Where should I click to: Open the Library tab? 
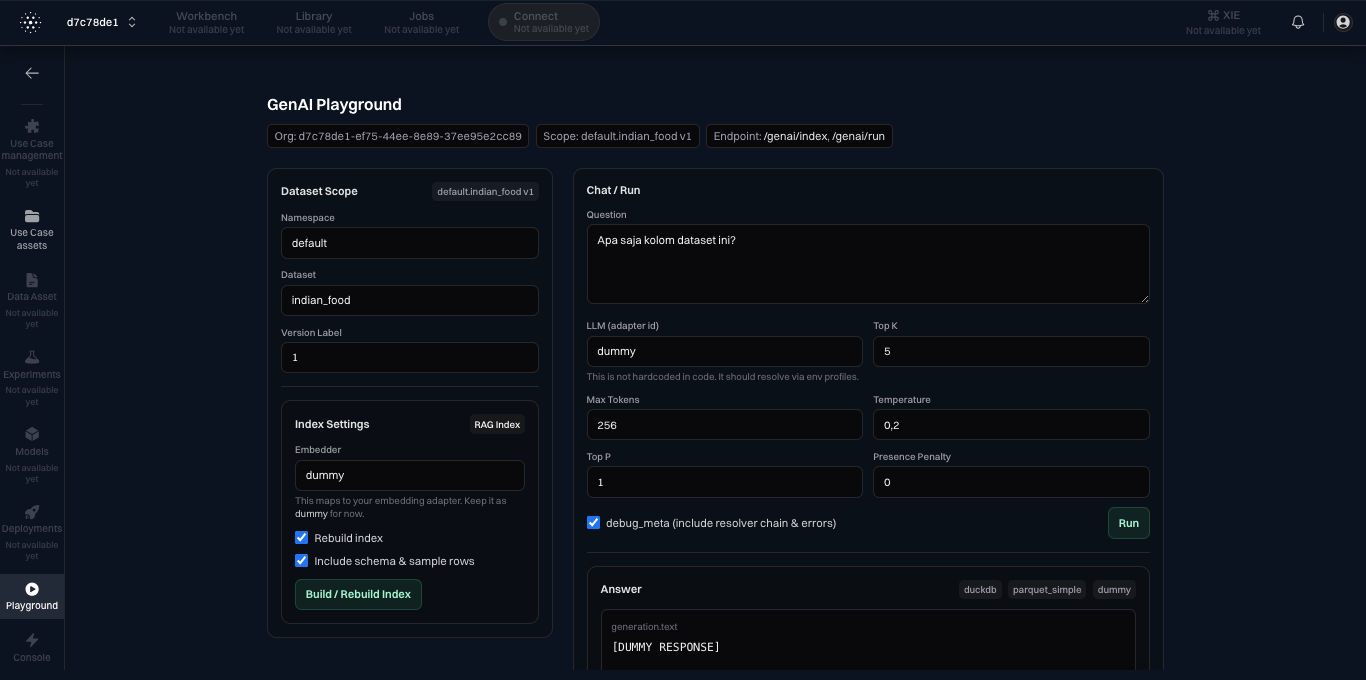(314, 22)
